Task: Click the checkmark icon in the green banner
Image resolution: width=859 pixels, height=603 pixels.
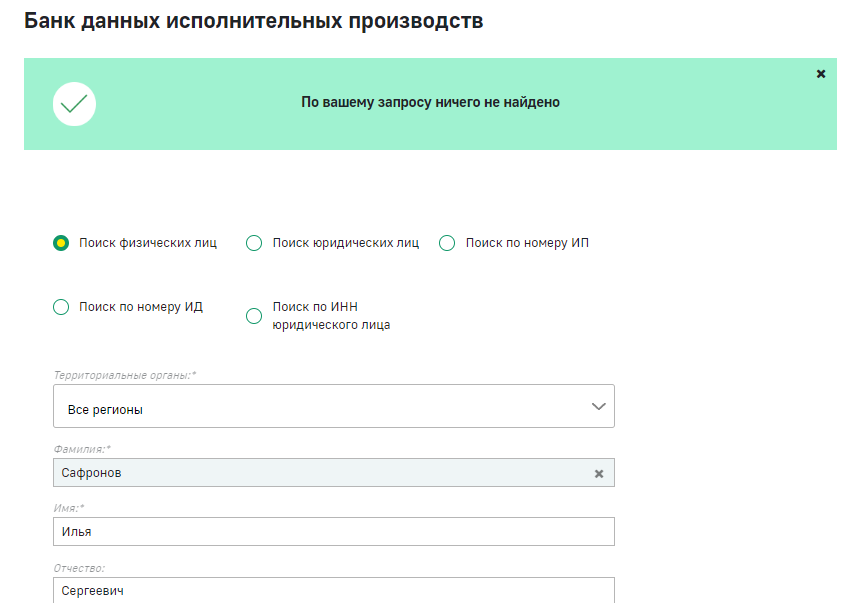Action: [x=74, y=103]
